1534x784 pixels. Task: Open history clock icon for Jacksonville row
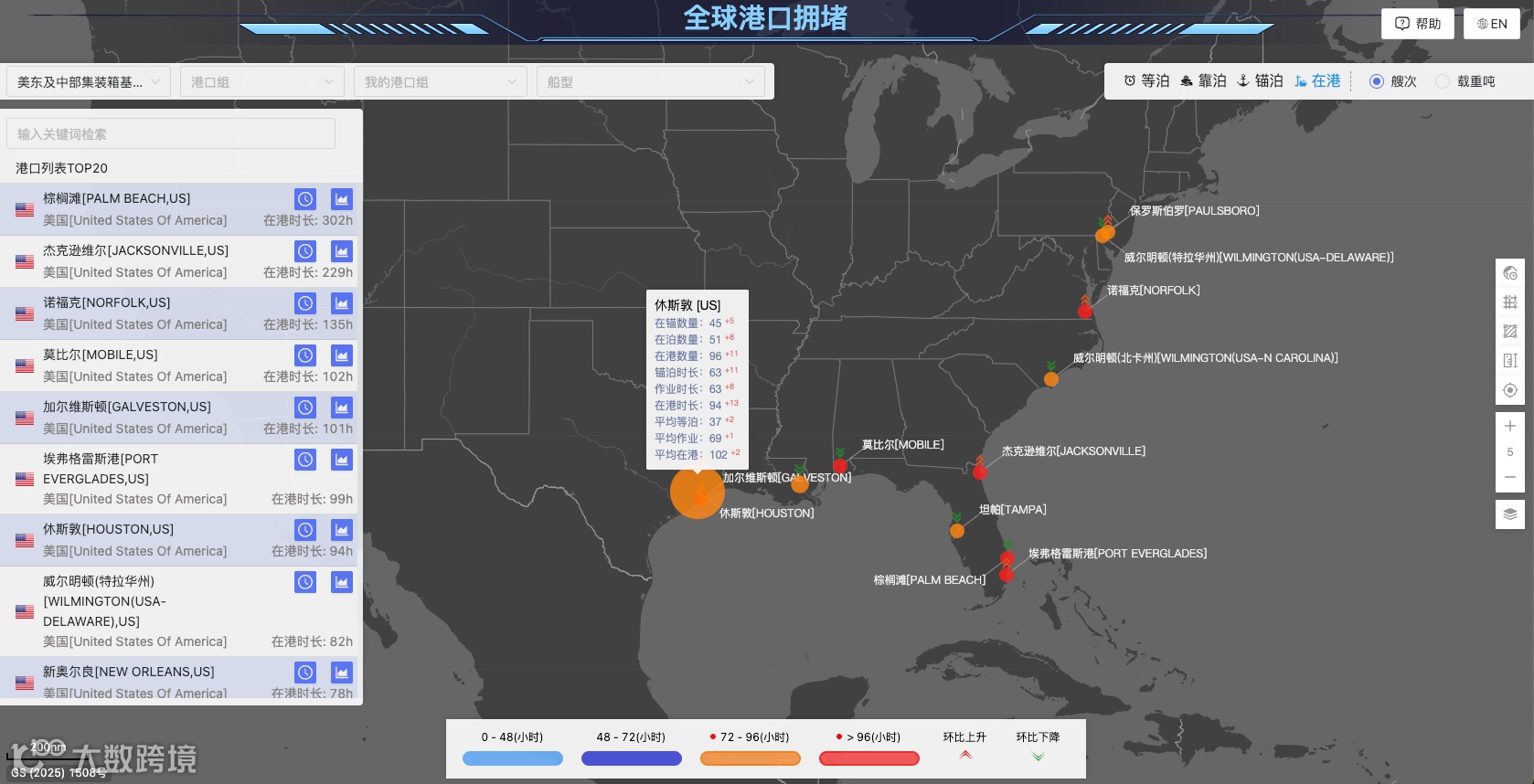coord(305,251)
